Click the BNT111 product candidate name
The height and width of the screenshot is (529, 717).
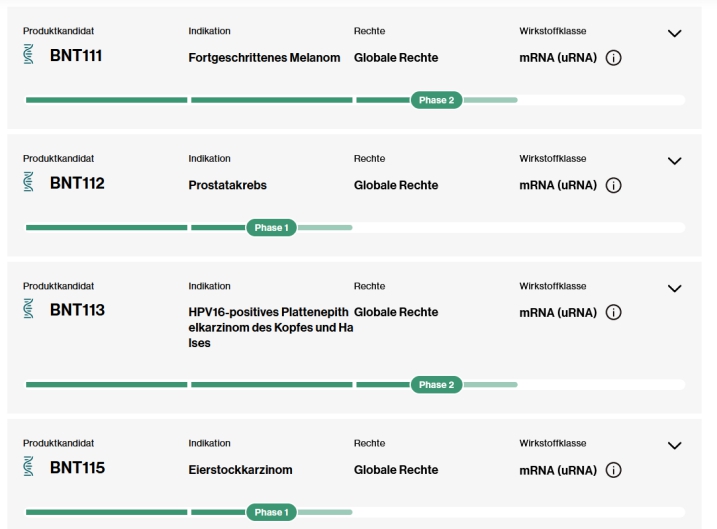76,56
